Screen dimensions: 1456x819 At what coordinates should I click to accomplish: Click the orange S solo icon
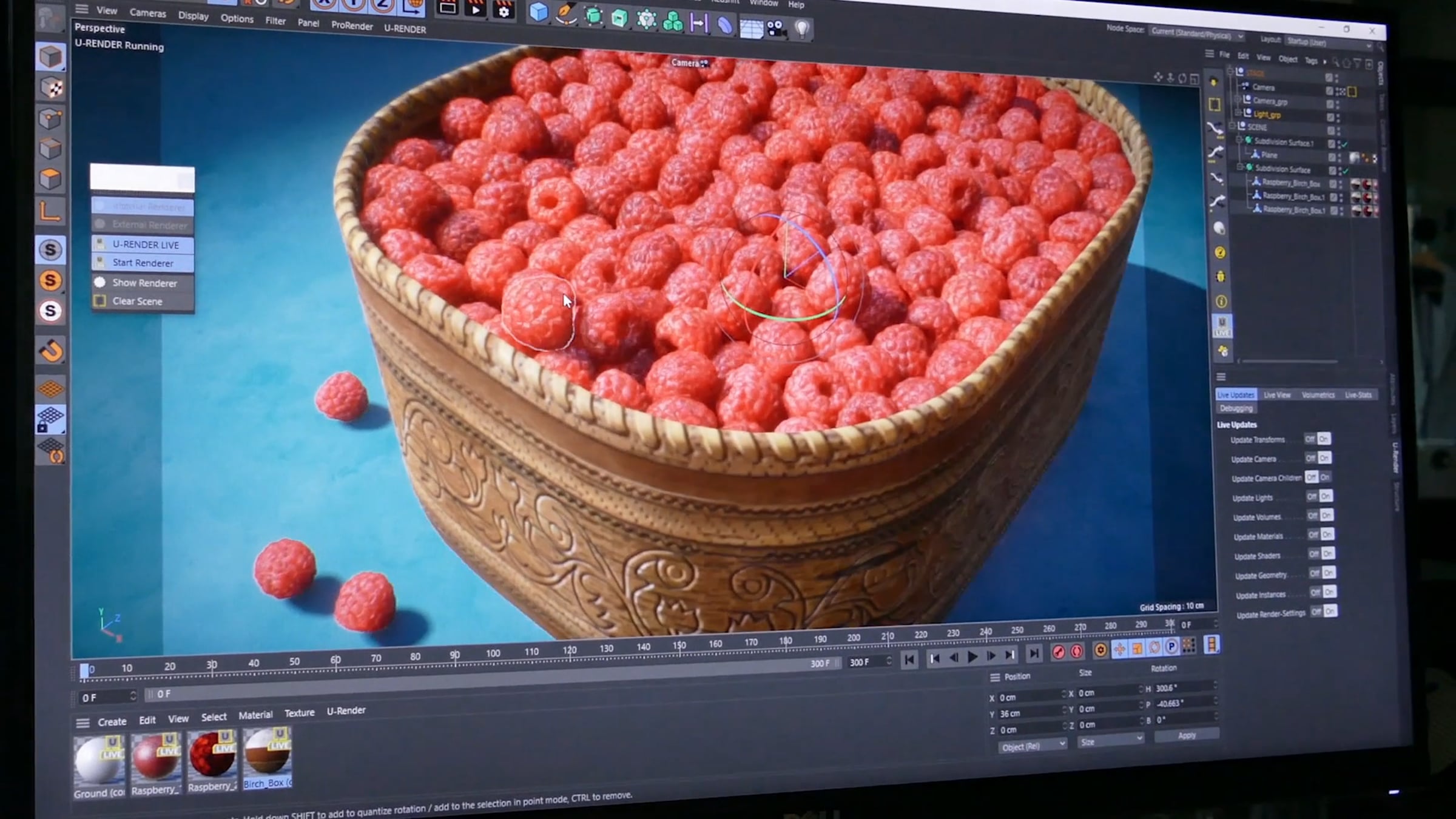pos(51,280)
